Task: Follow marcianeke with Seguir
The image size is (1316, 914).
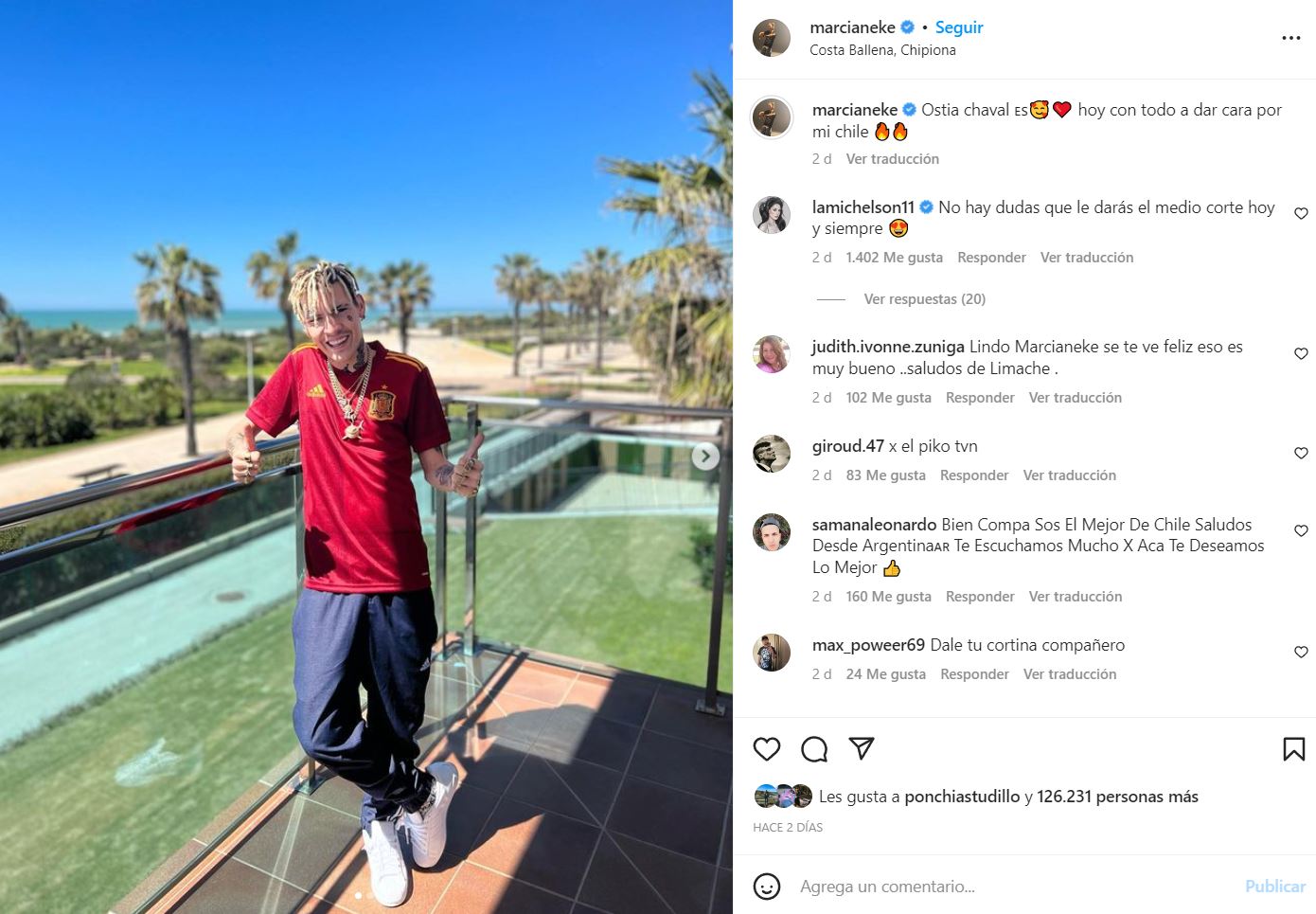Action: coord(959,27)
